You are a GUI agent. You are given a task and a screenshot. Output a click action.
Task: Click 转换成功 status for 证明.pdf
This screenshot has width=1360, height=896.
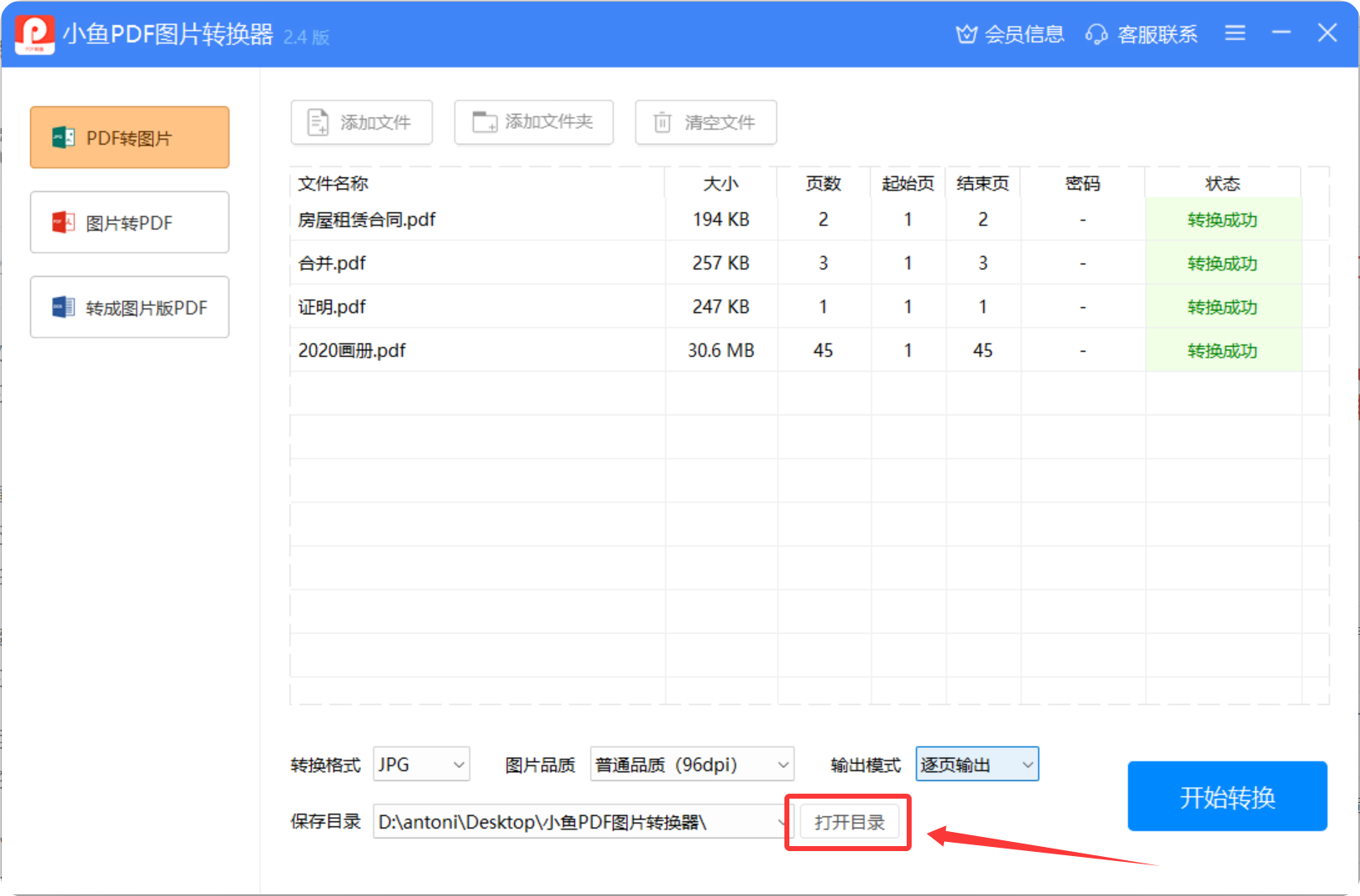coord(1223,306)
